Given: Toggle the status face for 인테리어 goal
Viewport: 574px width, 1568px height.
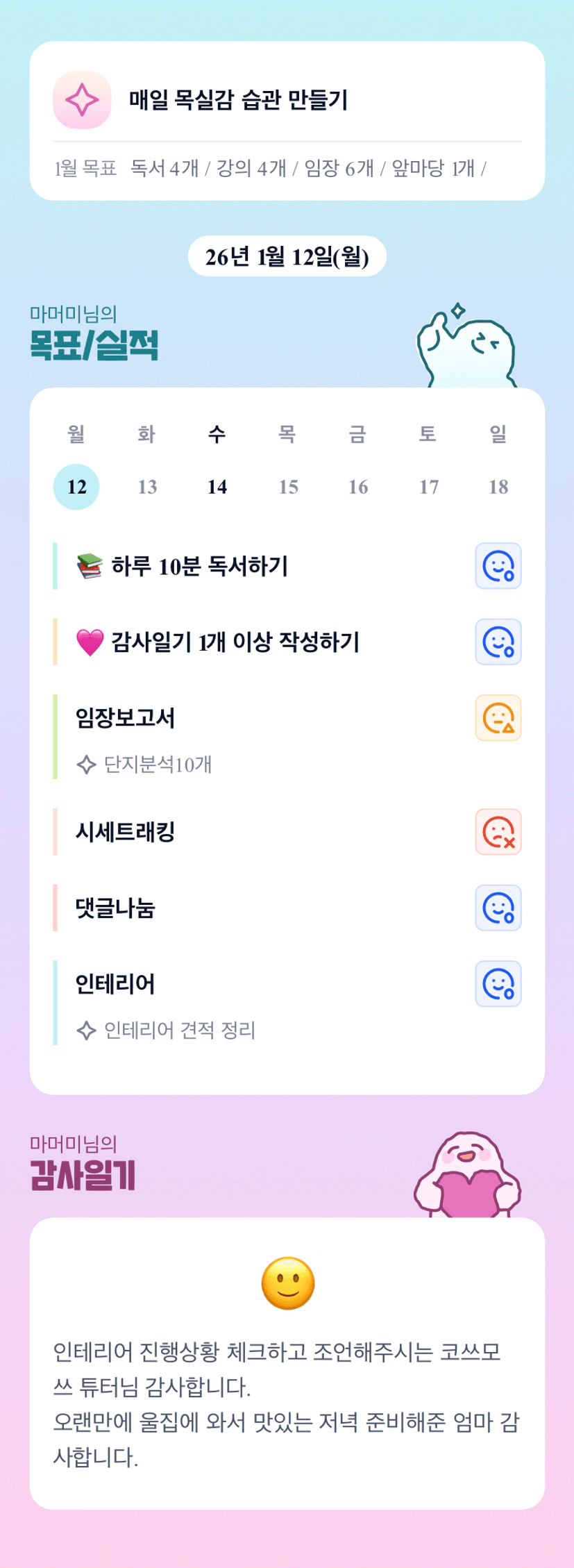Looking at the screenshot, I should coord(498,984).
